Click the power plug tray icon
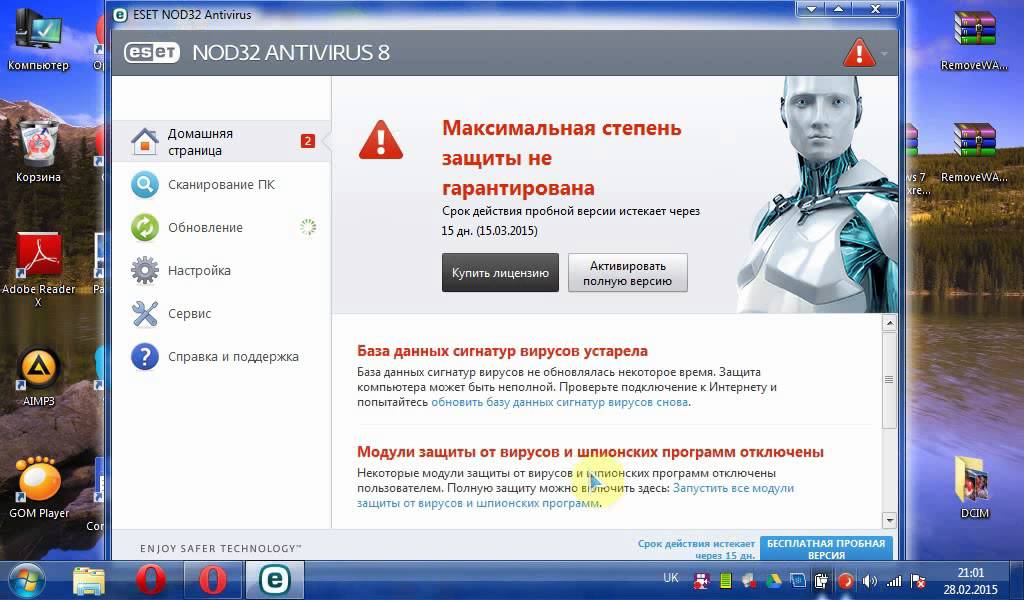Screen dimensions: 1024x600 [822, 580]
